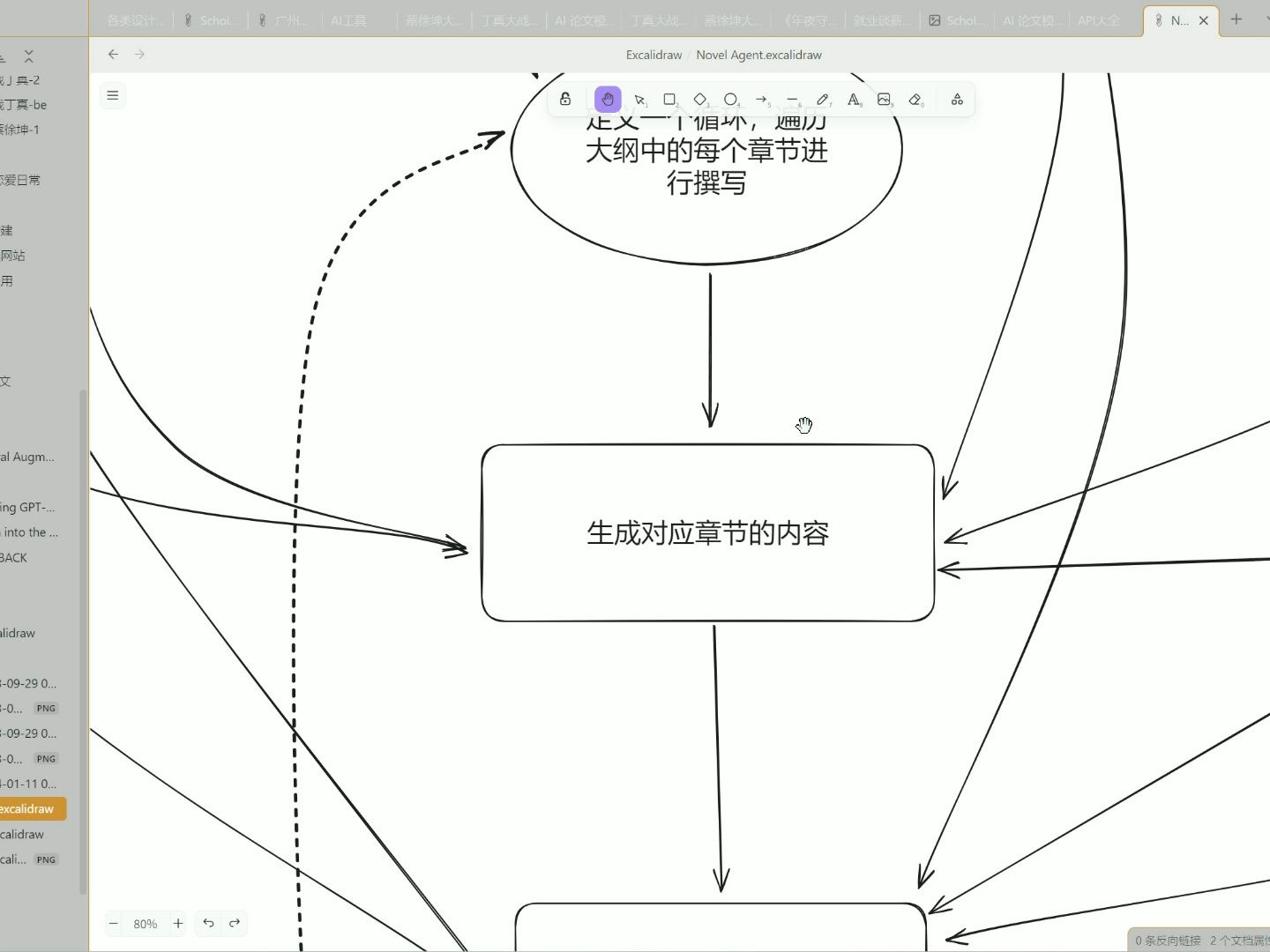Viewport: 1270px width, 952px height.
Task: Switch to the 各类设计 tab
Action: tap(135, 20)
